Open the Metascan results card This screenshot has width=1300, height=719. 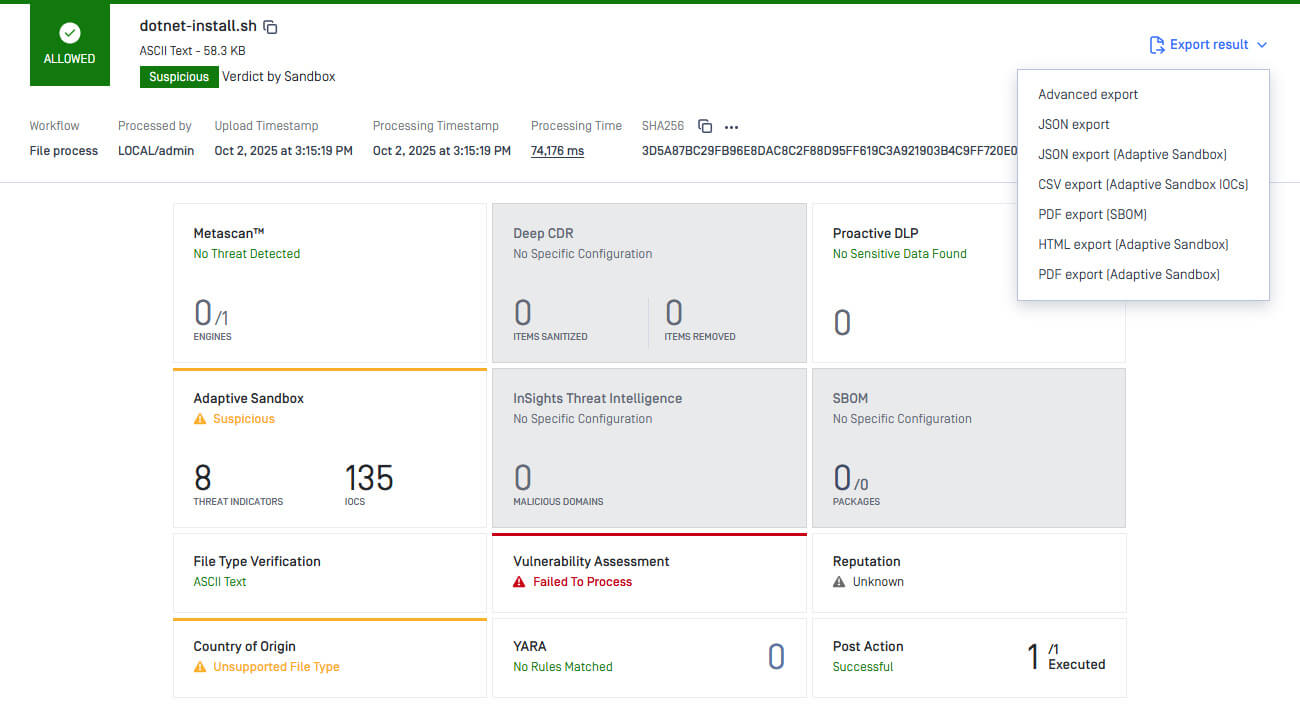[x=329, y=283]
